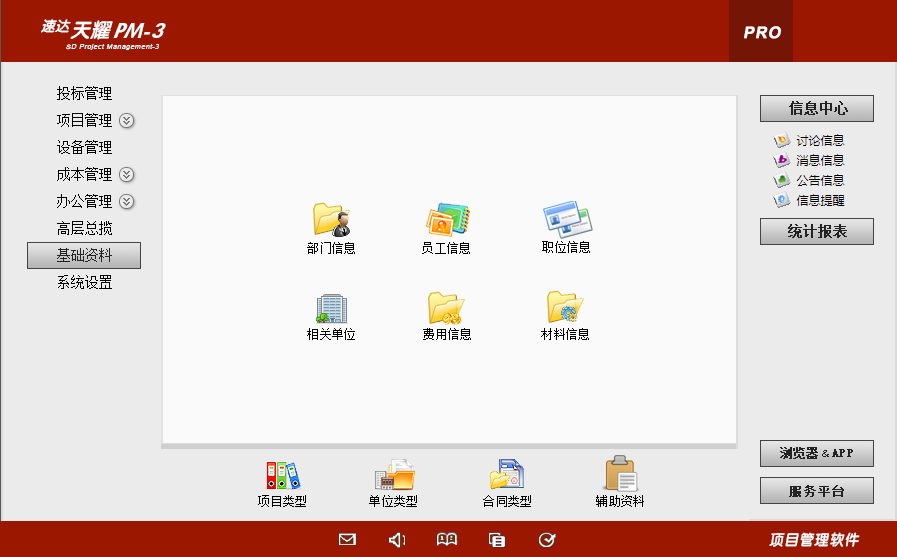Open the 费用信息 expense folder icon
The image size is (897, 557).
(x=446, y=308)
